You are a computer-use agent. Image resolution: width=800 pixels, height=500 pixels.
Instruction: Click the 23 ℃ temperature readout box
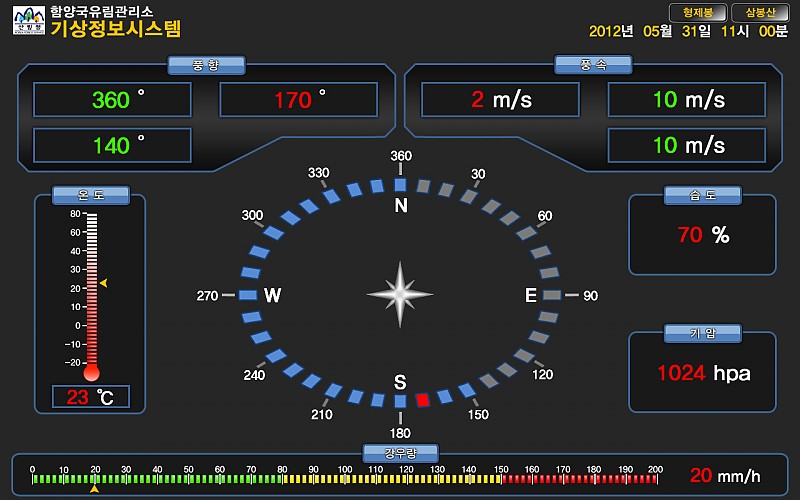click(x=91, y=397)
